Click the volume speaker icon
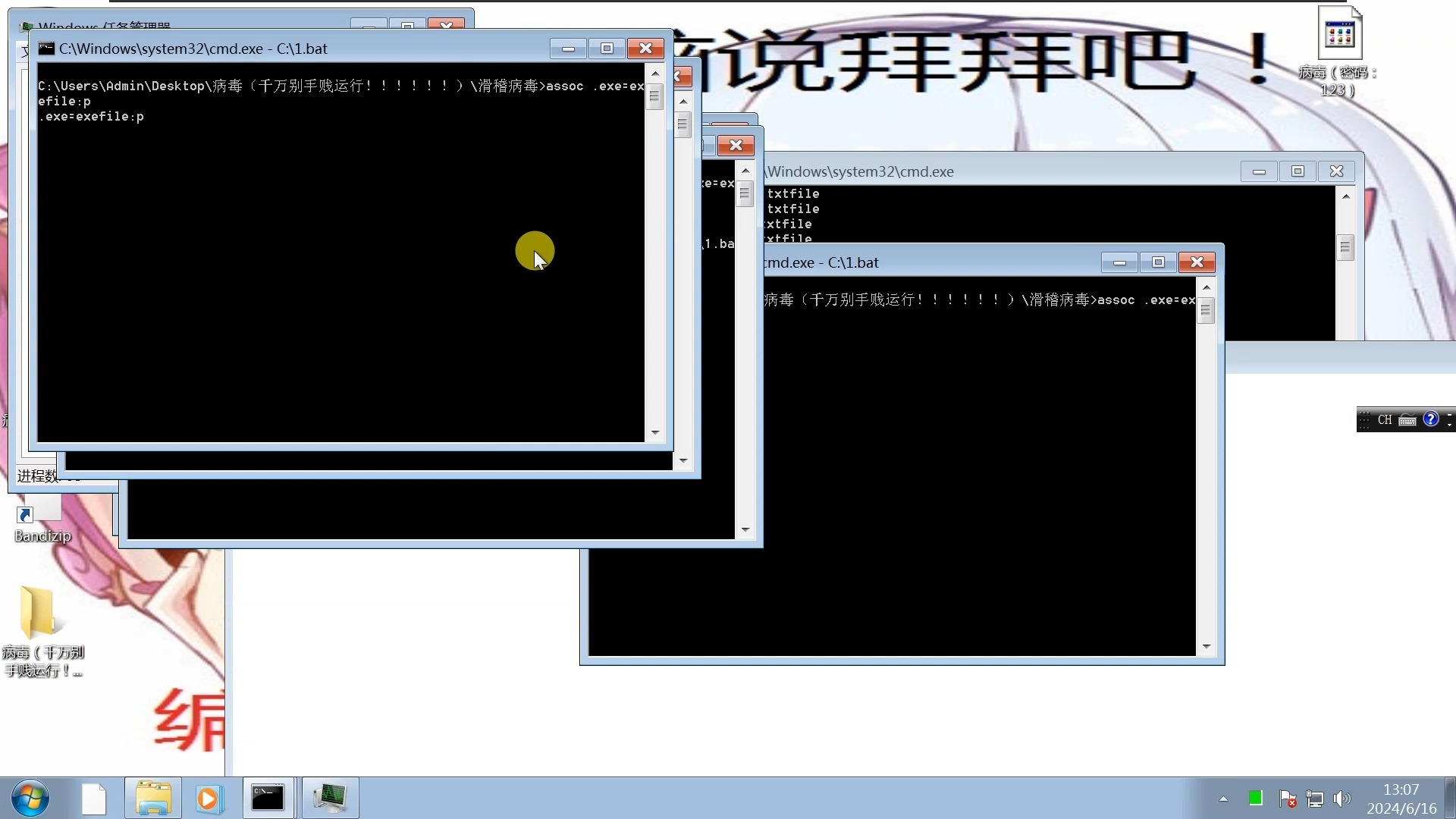 point(1342,799)
